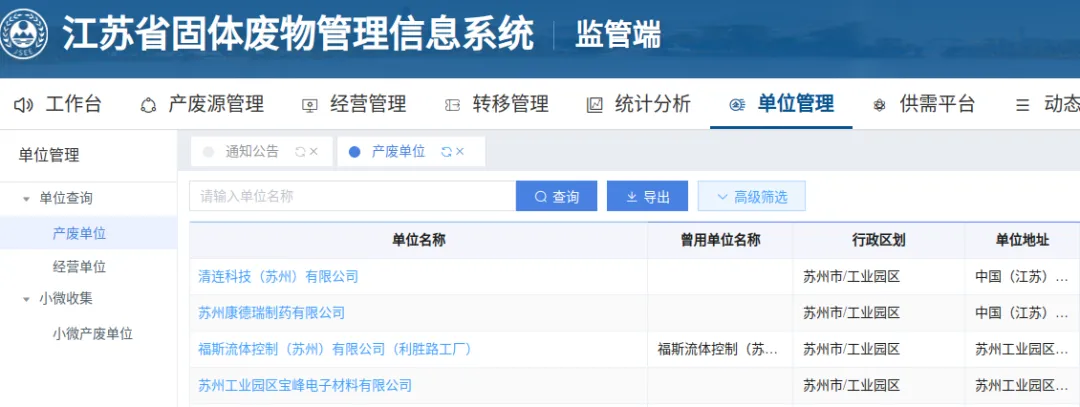Refresh the 通知公告 tab
Image resolution: width=1080 pixels, height=407 pixels.
pyautogui.click(x=299, y=152)
